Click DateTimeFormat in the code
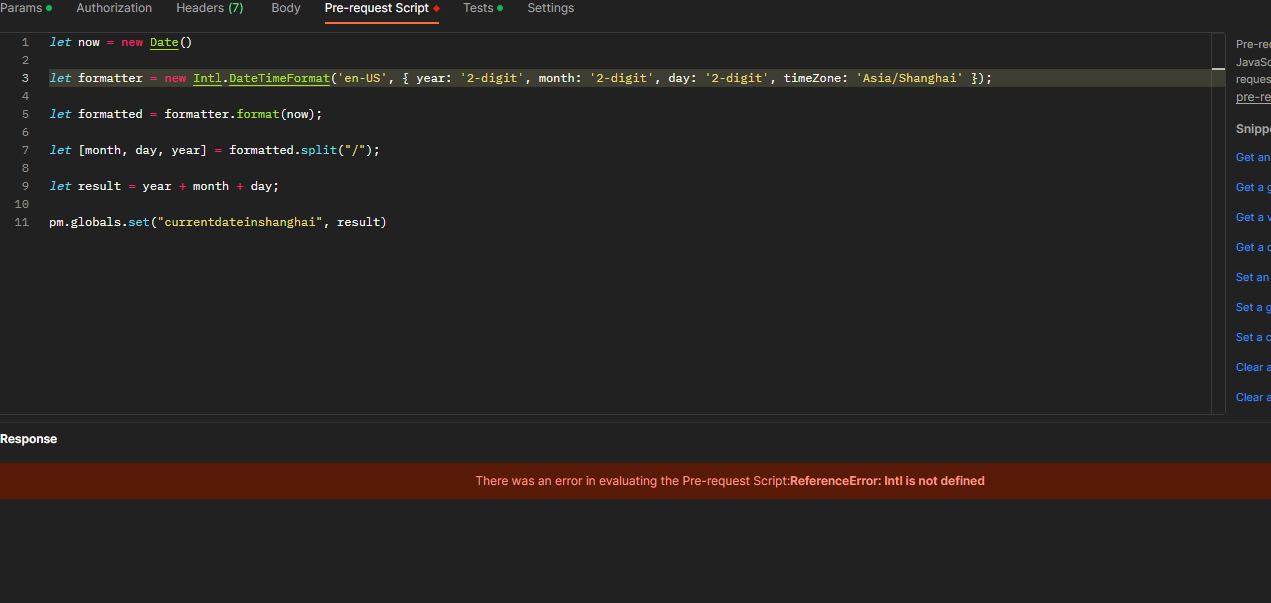 click(279, 78)
